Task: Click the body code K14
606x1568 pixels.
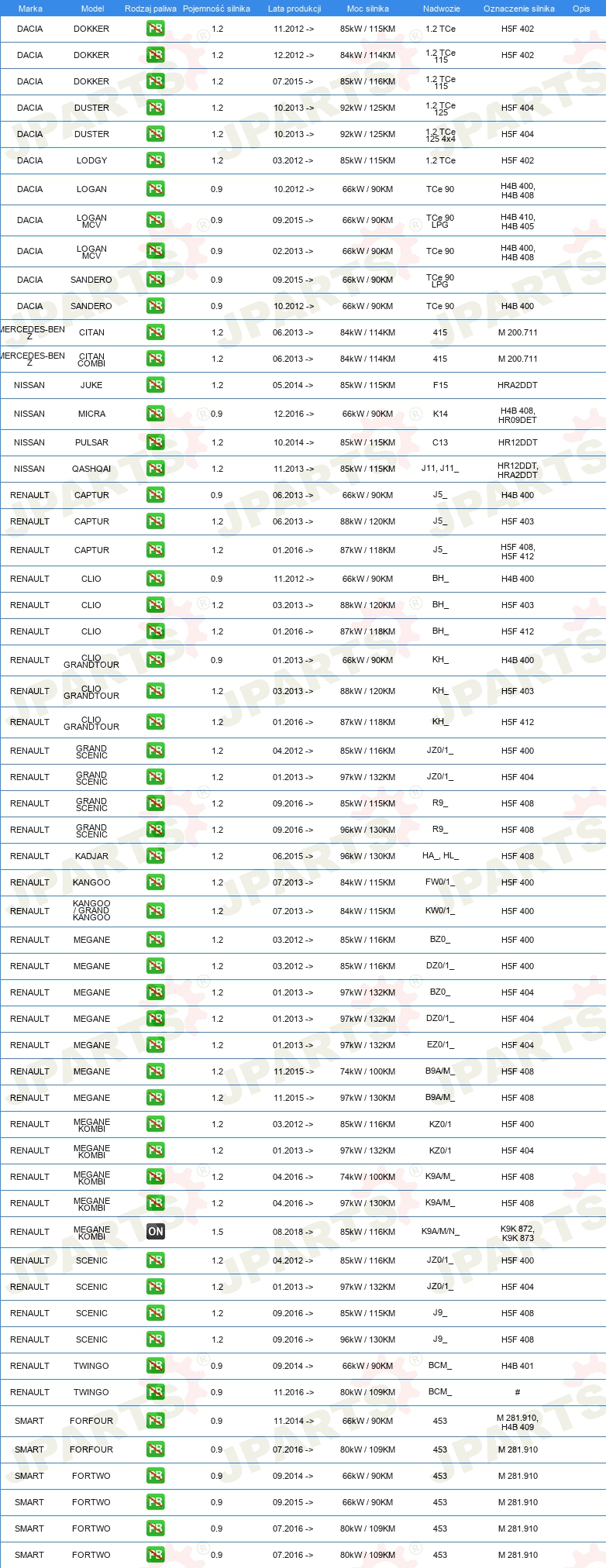Action: click(x=440, y=414)
